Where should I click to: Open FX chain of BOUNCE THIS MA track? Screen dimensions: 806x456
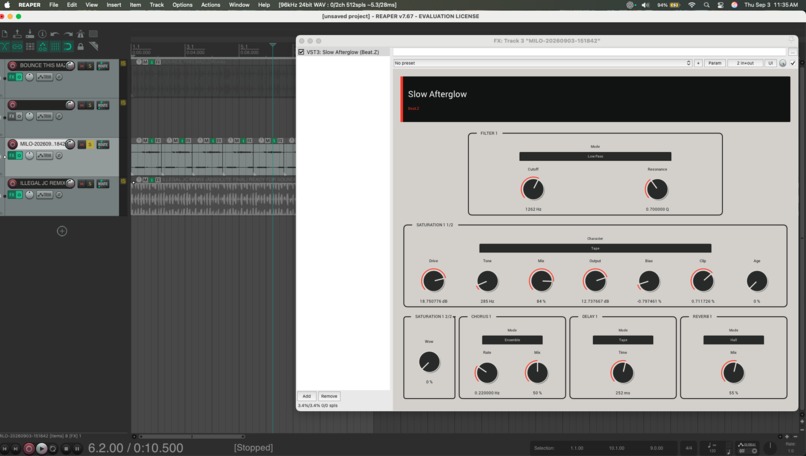point(11,77)
